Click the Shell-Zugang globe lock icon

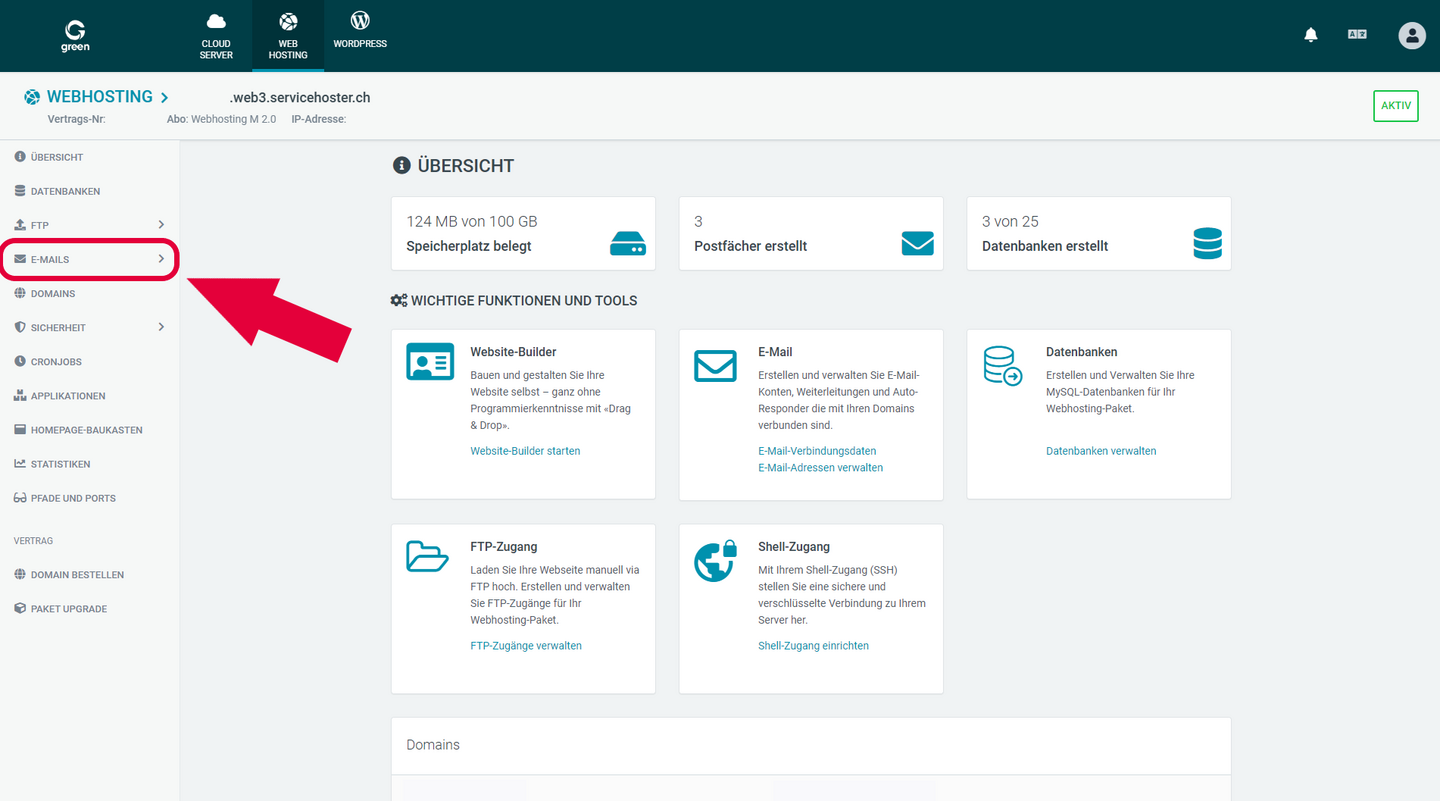715,561
